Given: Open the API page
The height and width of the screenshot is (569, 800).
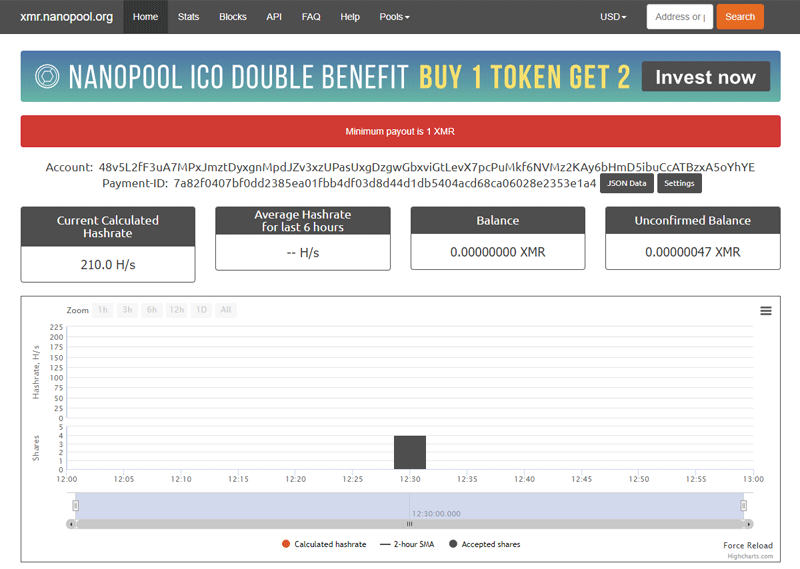Looking at the screenshot, I should click(274, 17).
